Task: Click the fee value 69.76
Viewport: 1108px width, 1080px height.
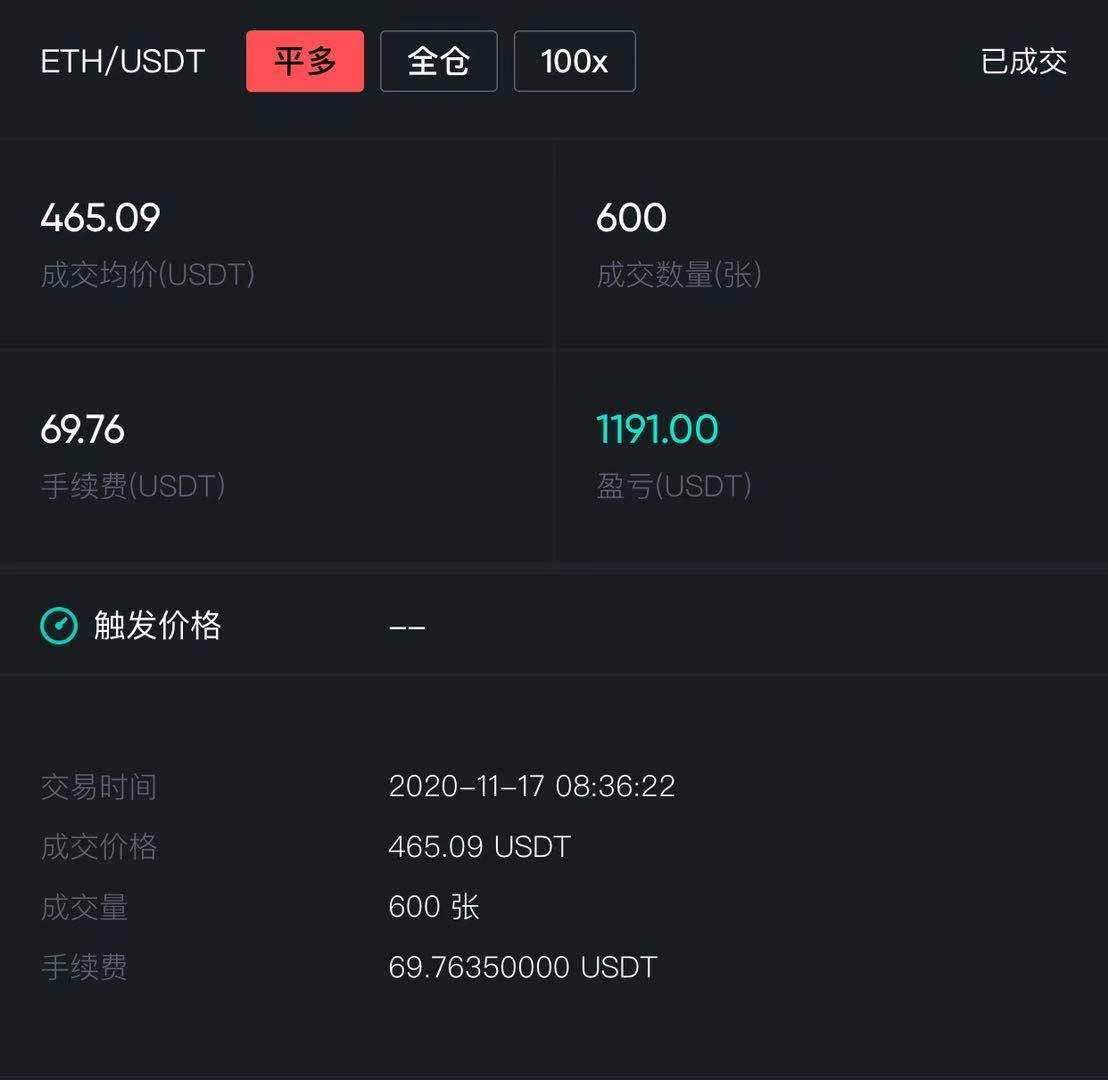Action: click(x=82, y=428)
